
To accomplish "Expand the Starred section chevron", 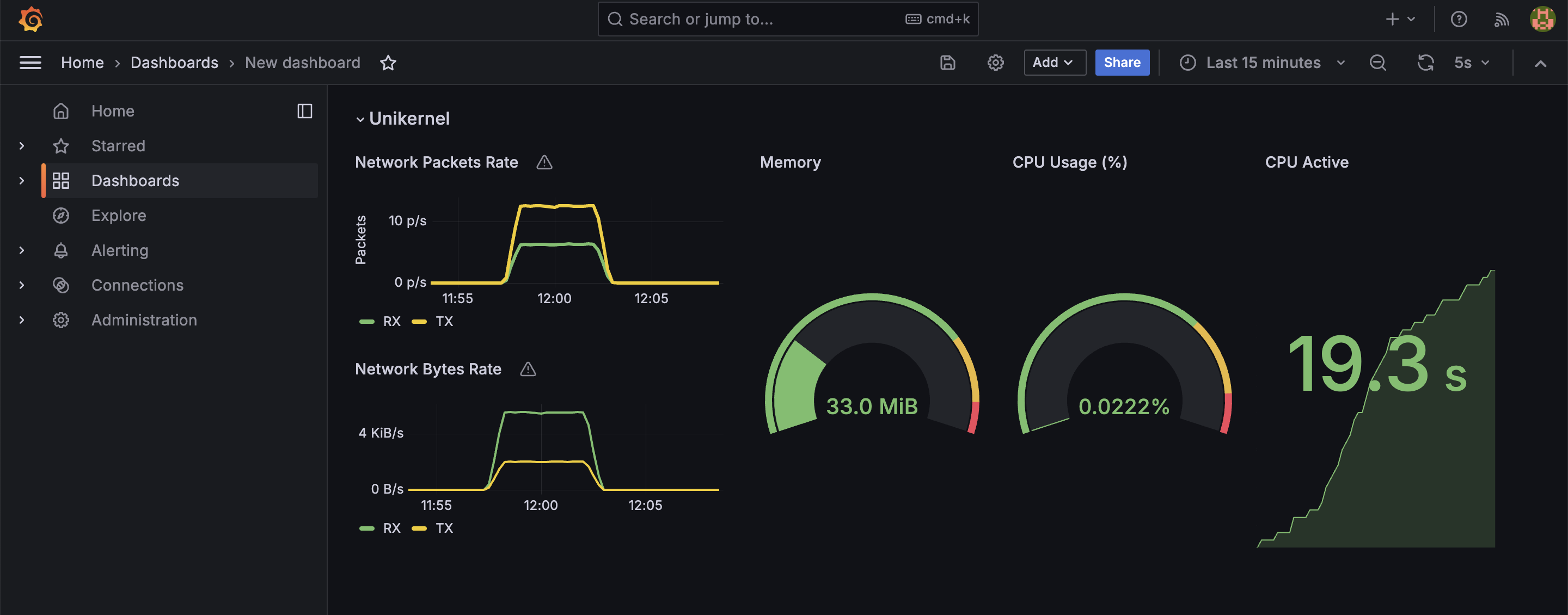I will 22,146.
